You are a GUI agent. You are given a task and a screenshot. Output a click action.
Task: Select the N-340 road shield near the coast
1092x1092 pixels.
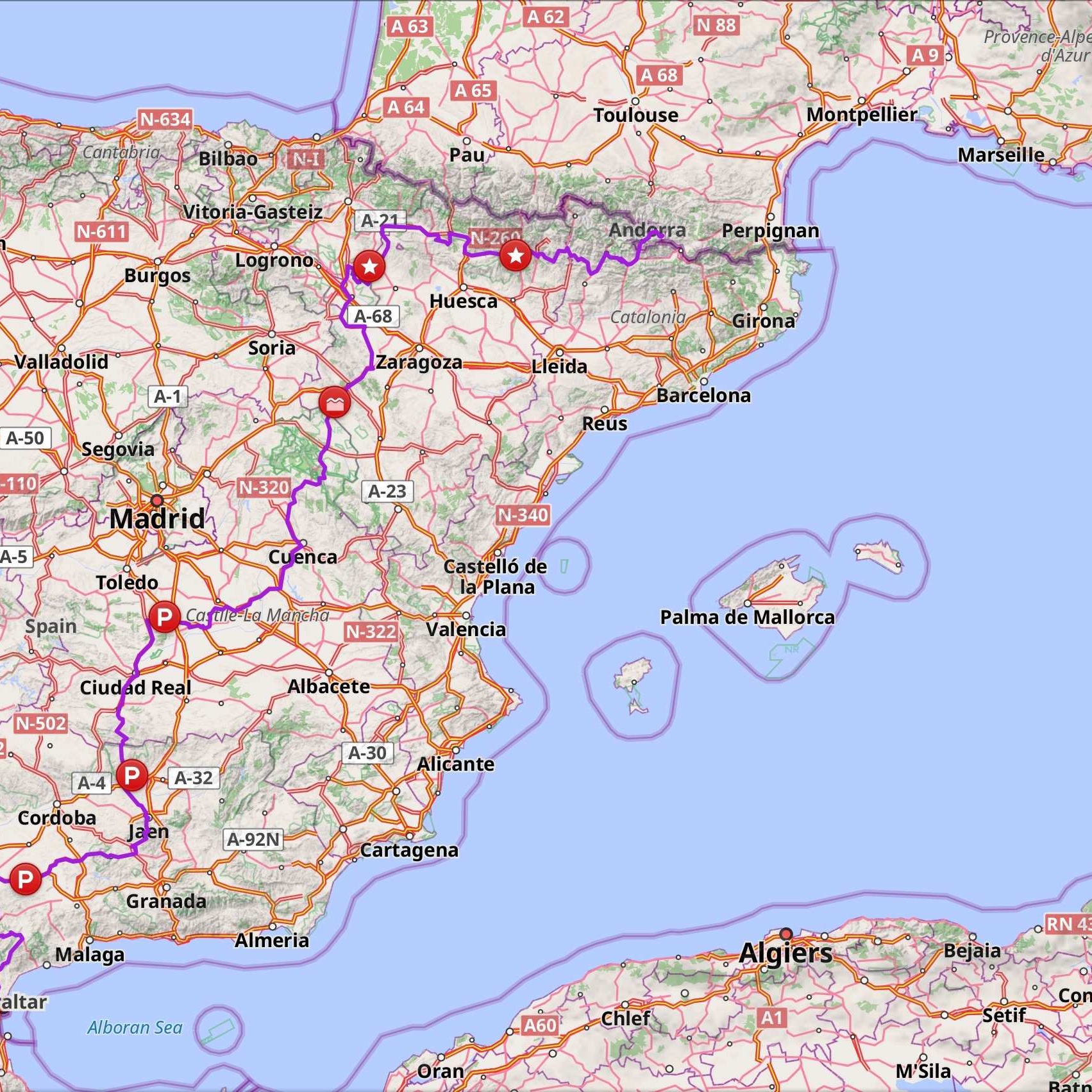(x=523, y=514)
